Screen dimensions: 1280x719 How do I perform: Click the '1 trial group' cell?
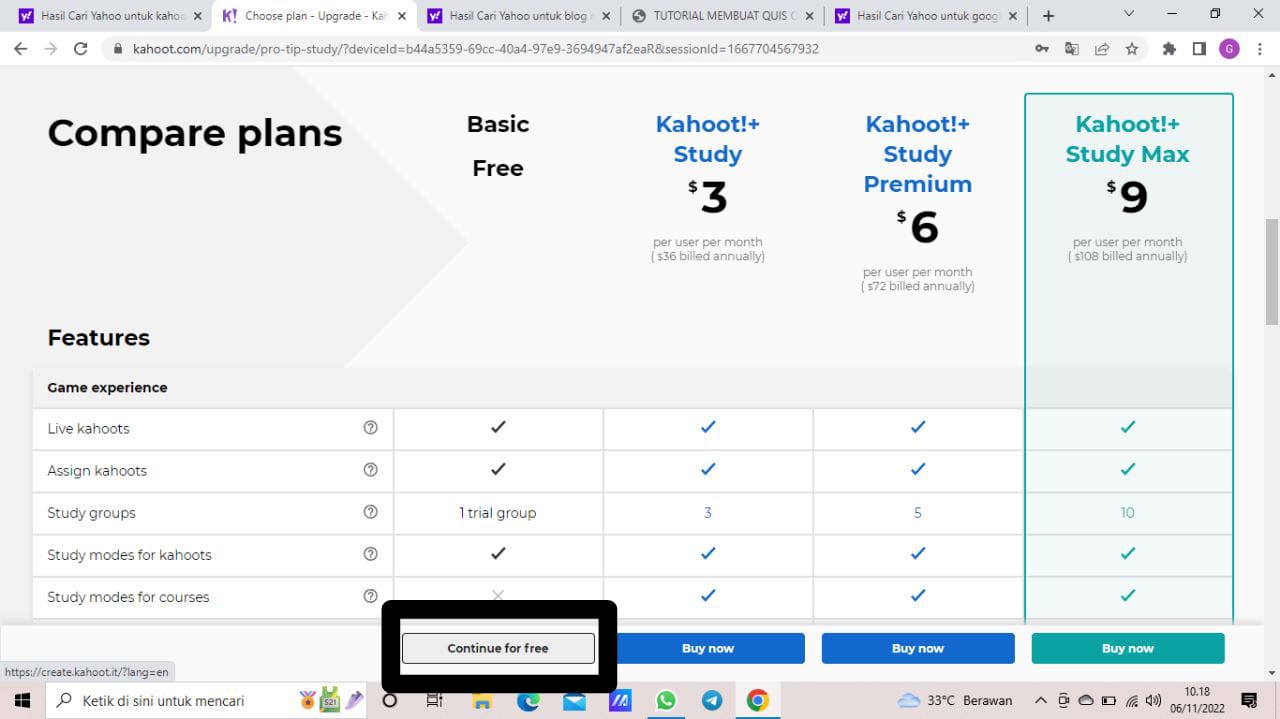pos(498,512)
